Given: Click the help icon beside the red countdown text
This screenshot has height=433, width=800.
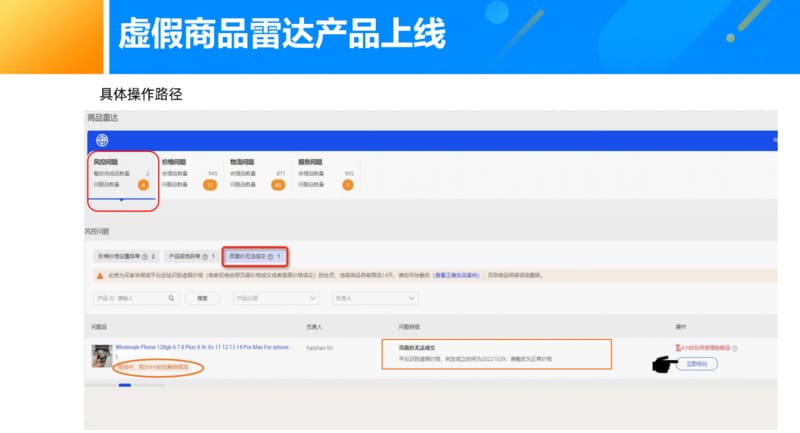Looking at the screenshot, I should pos(734,348).
